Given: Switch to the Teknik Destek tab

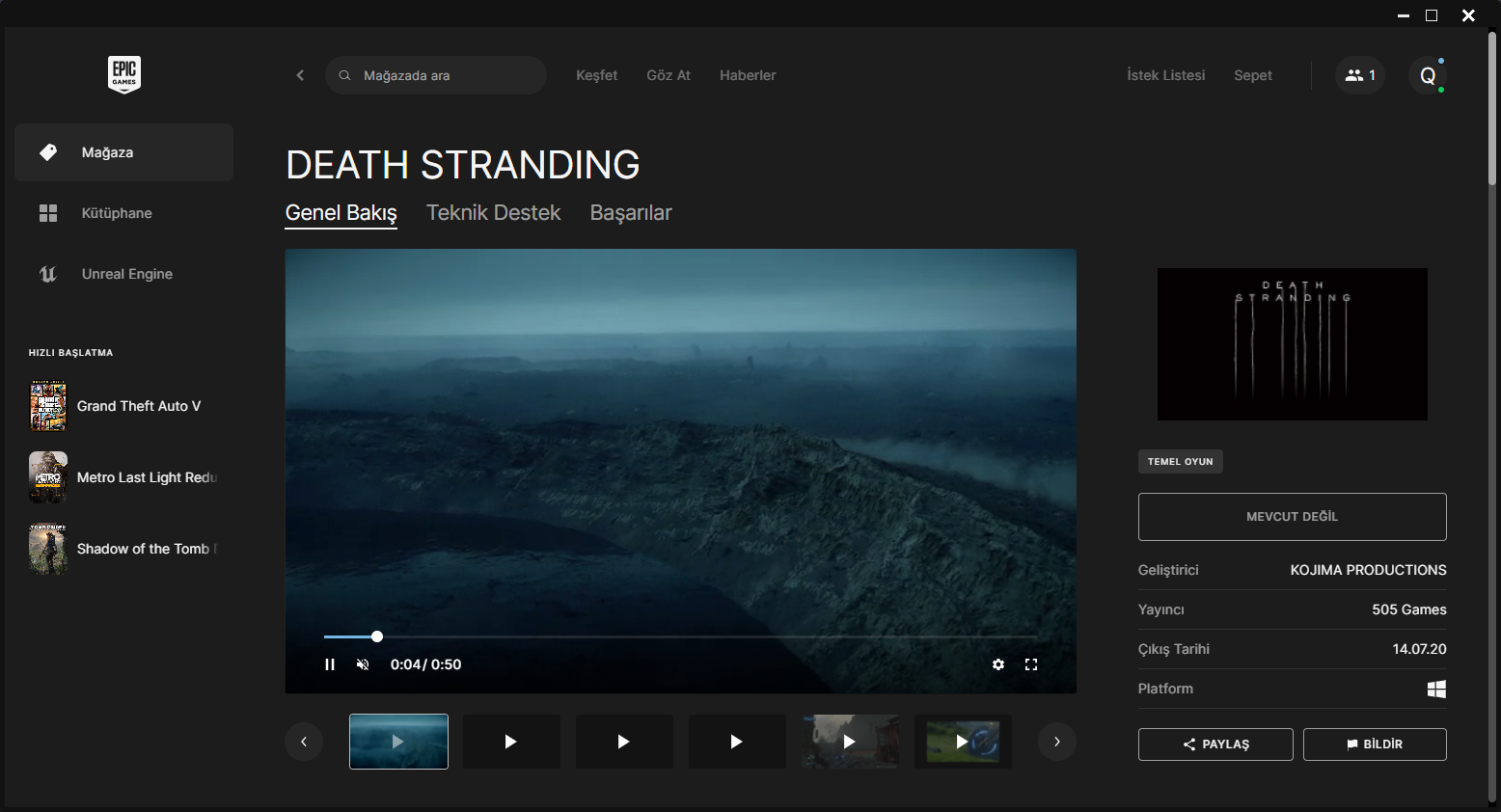Looking at the screenshot, I should [x=494, y=213].
